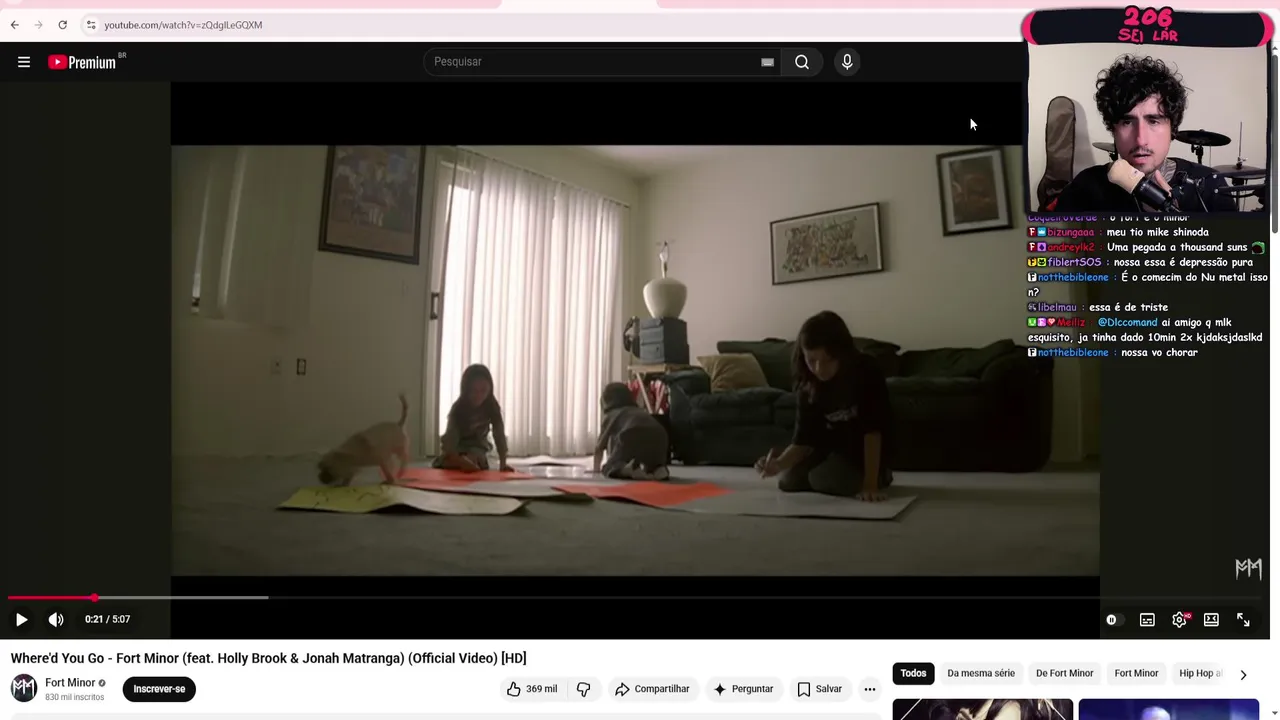1280x720 pixels.
Task: Click the 0:21 / 5:07 time display
Action: [x=108, y=619]
